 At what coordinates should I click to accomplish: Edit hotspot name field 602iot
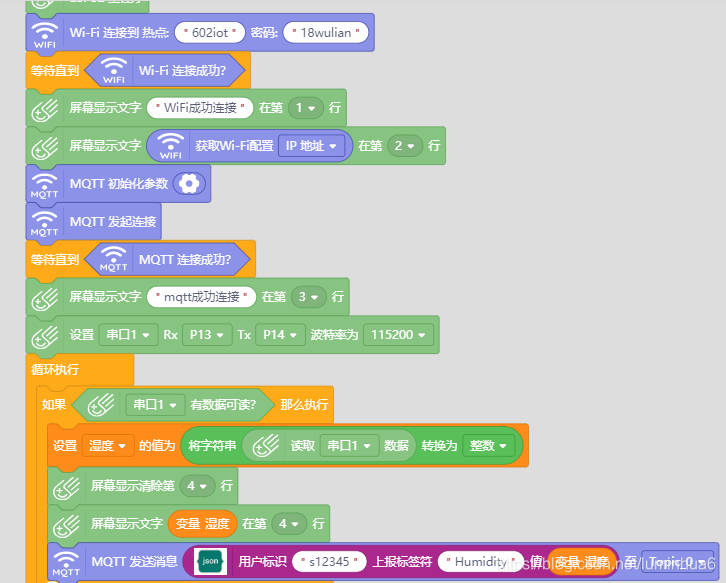tap(210, 33)
